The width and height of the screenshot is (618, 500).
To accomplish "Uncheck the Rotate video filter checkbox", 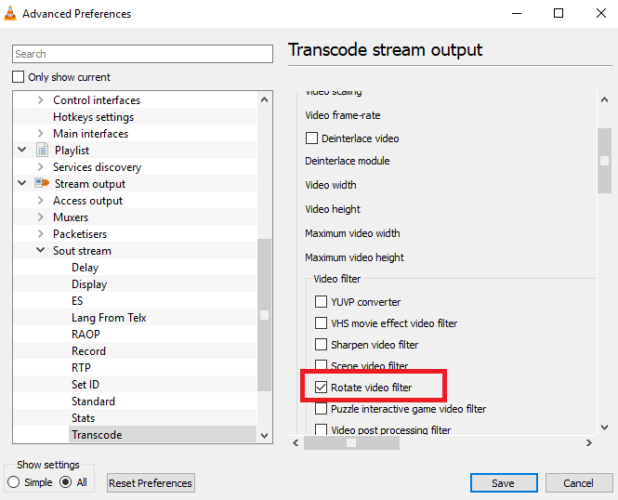I will click(321, 387).
